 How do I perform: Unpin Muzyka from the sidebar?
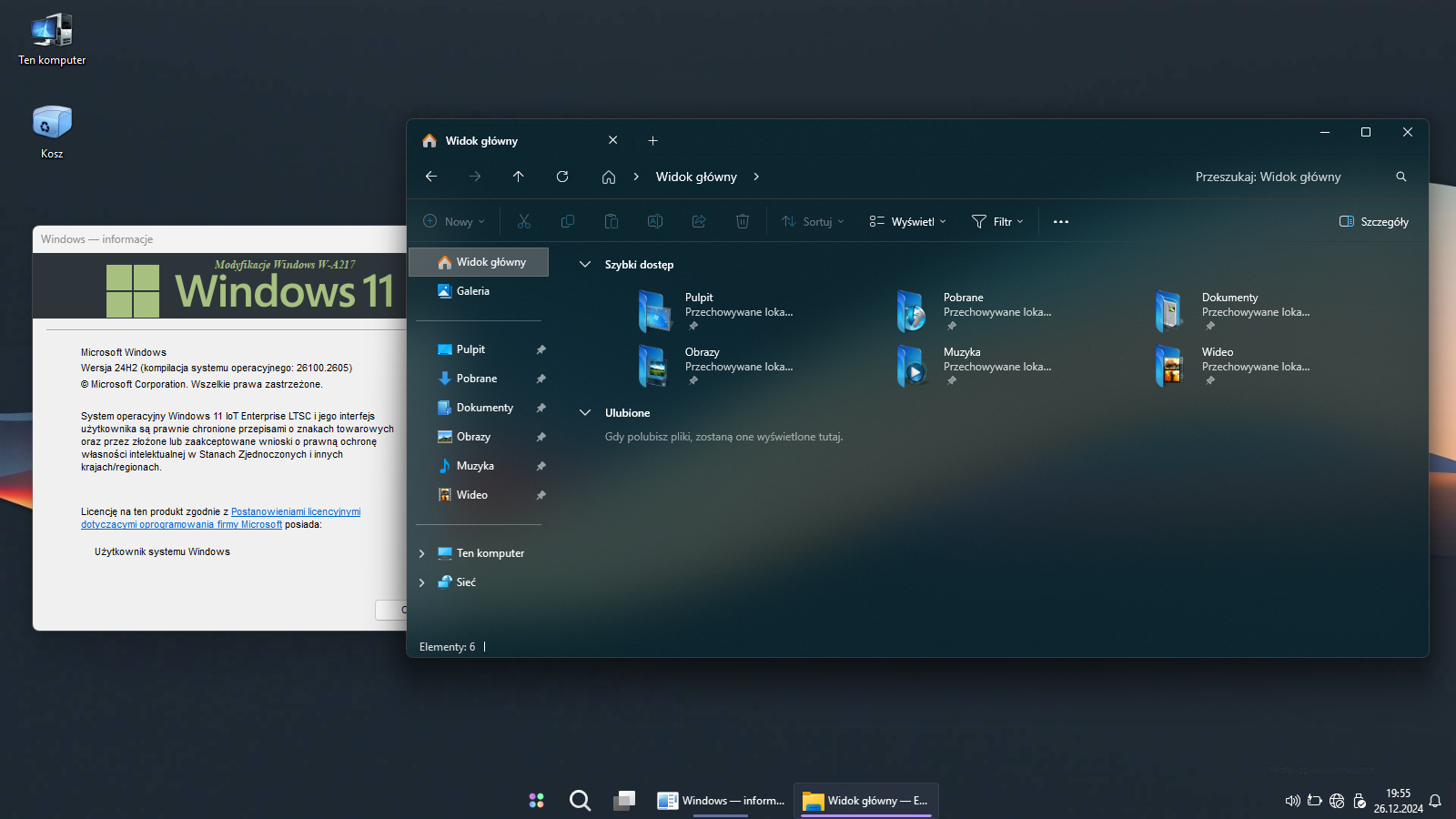541,466
